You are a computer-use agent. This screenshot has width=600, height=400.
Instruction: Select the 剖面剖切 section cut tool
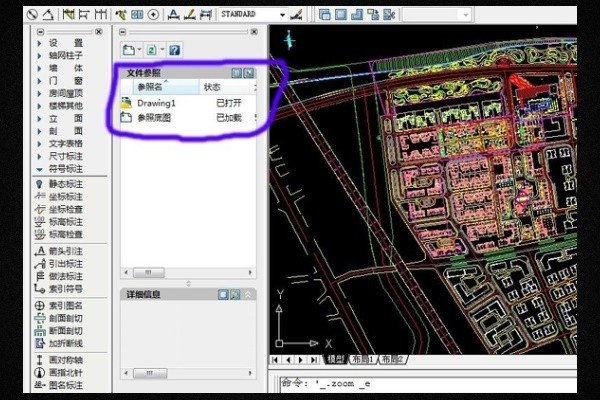pos(68,317)
